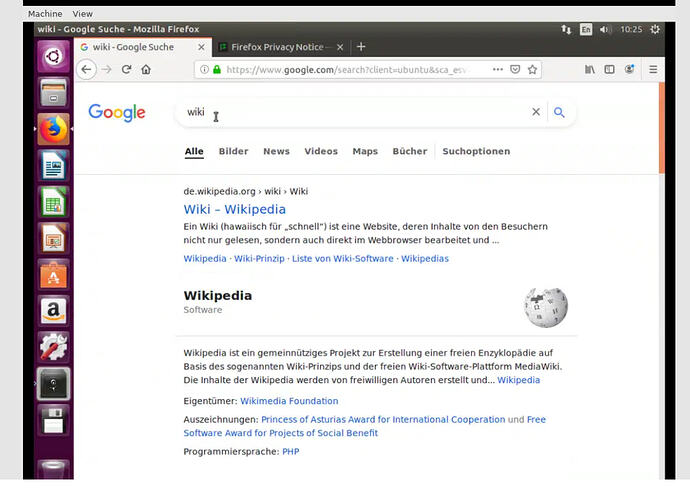The height and width of the screenshot is (490, 690).
Task: Open the Wiki-Prinzip sitelink
Action: [x=259, y=259]
